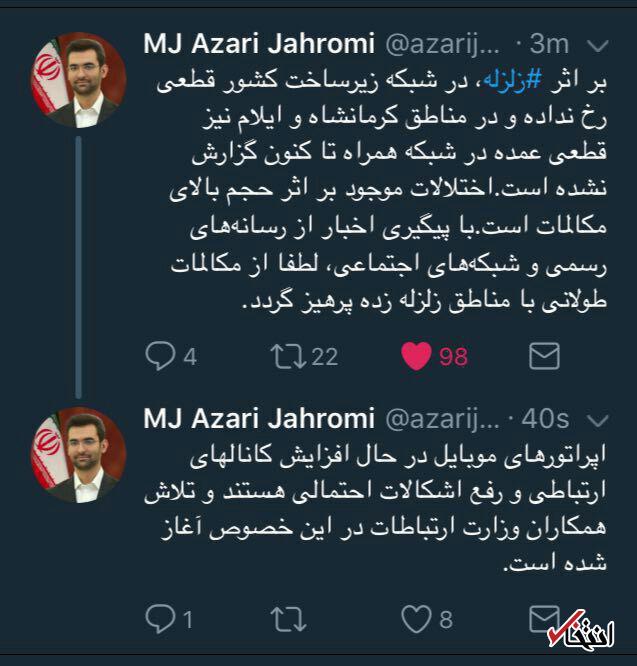Reply to the second tweet with 1 comment
The height and width of the screenshot is (666, 637).
(161, 619)
